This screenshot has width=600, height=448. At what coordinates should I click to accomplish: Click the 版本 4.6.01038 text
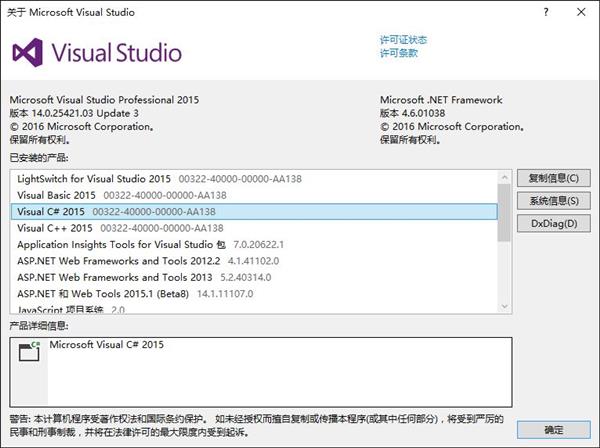tap(412, 113)
